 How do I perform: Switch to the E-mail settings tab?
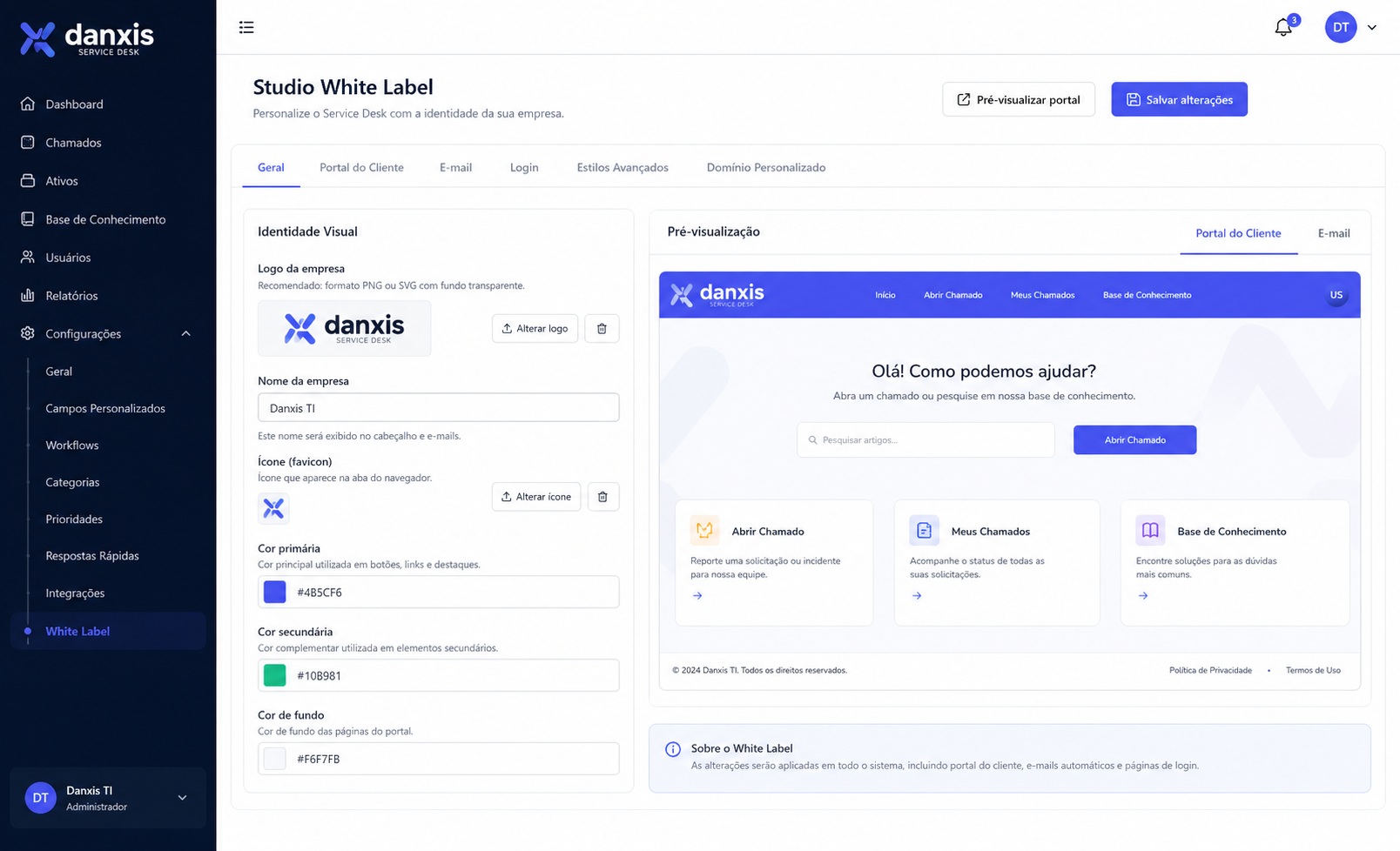455,167
